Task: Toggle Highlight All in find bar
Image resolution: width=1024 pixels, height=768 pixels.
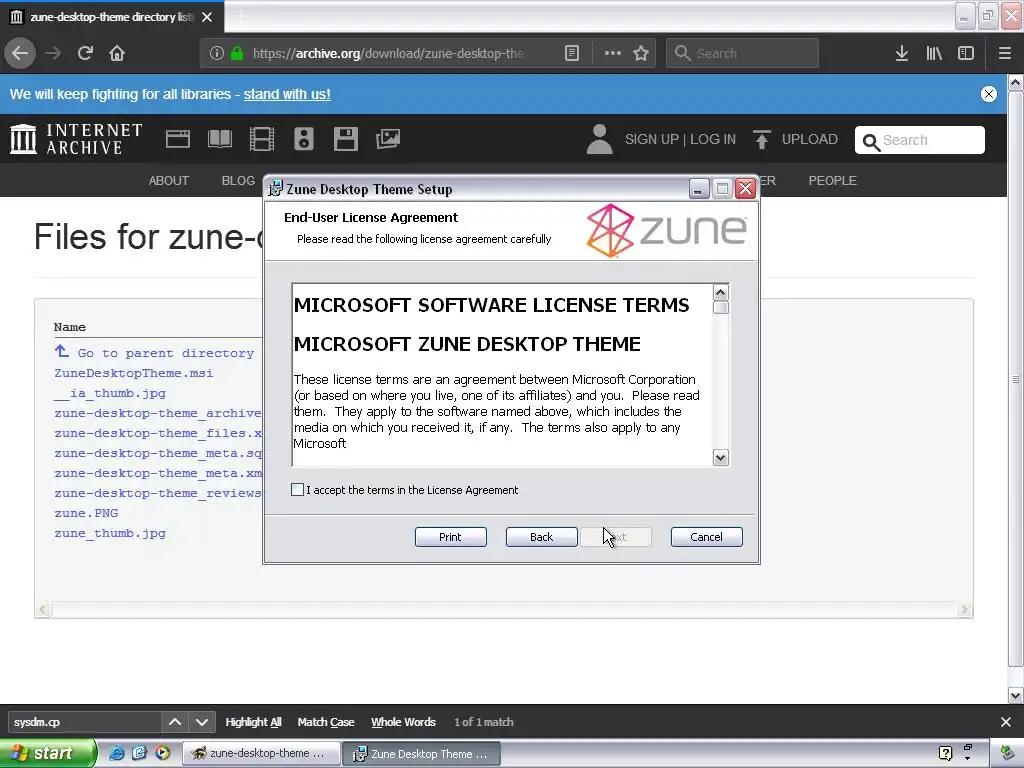Action: (x=253, y=722)
